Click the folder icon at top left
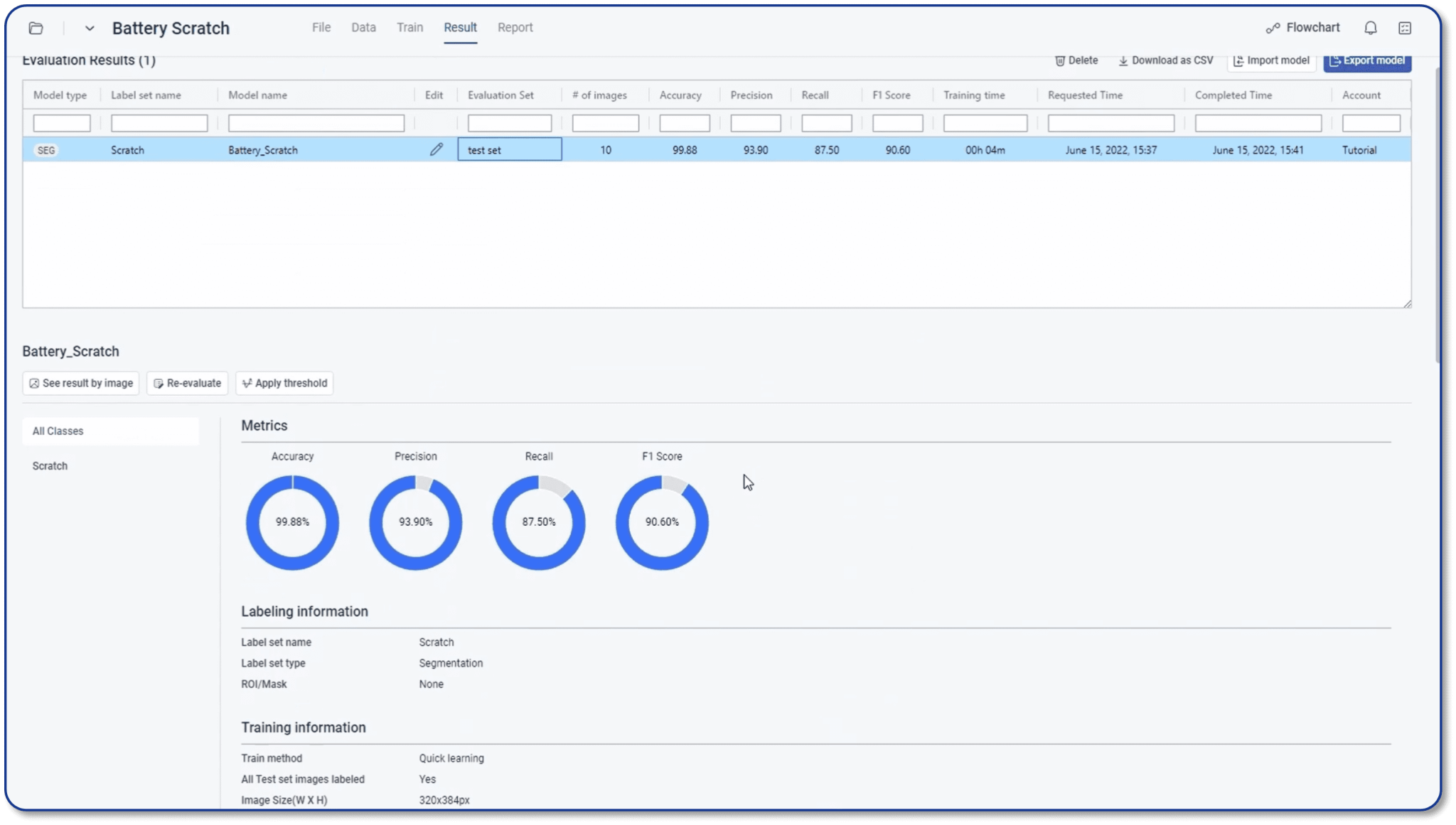This screenshot has height=825, width=1456. pyautogui.click(x=36, y=28)
